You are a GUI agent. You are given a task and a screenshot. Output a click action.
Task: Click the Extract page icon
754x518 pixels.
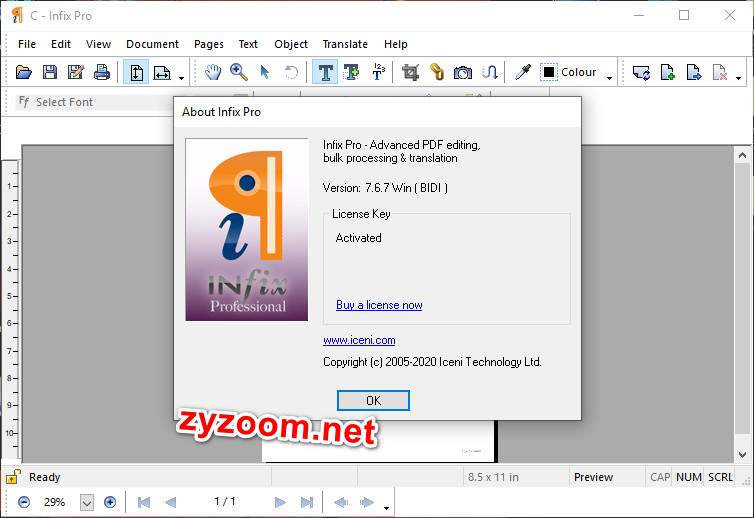(693, 72)
